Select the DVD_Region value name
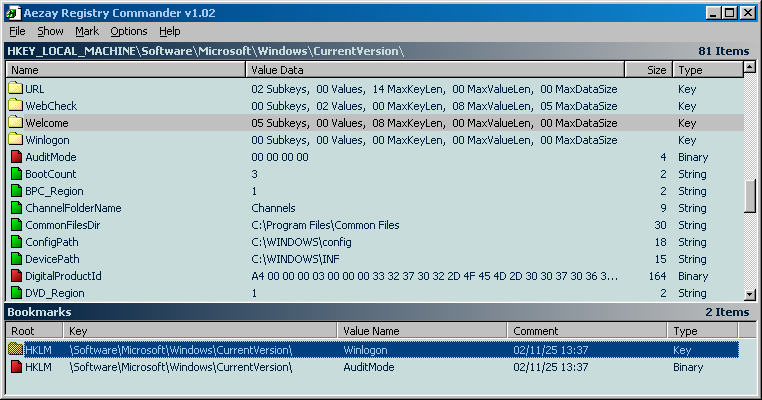This screenshot has width=762, height=400. [x=55, y=293]
